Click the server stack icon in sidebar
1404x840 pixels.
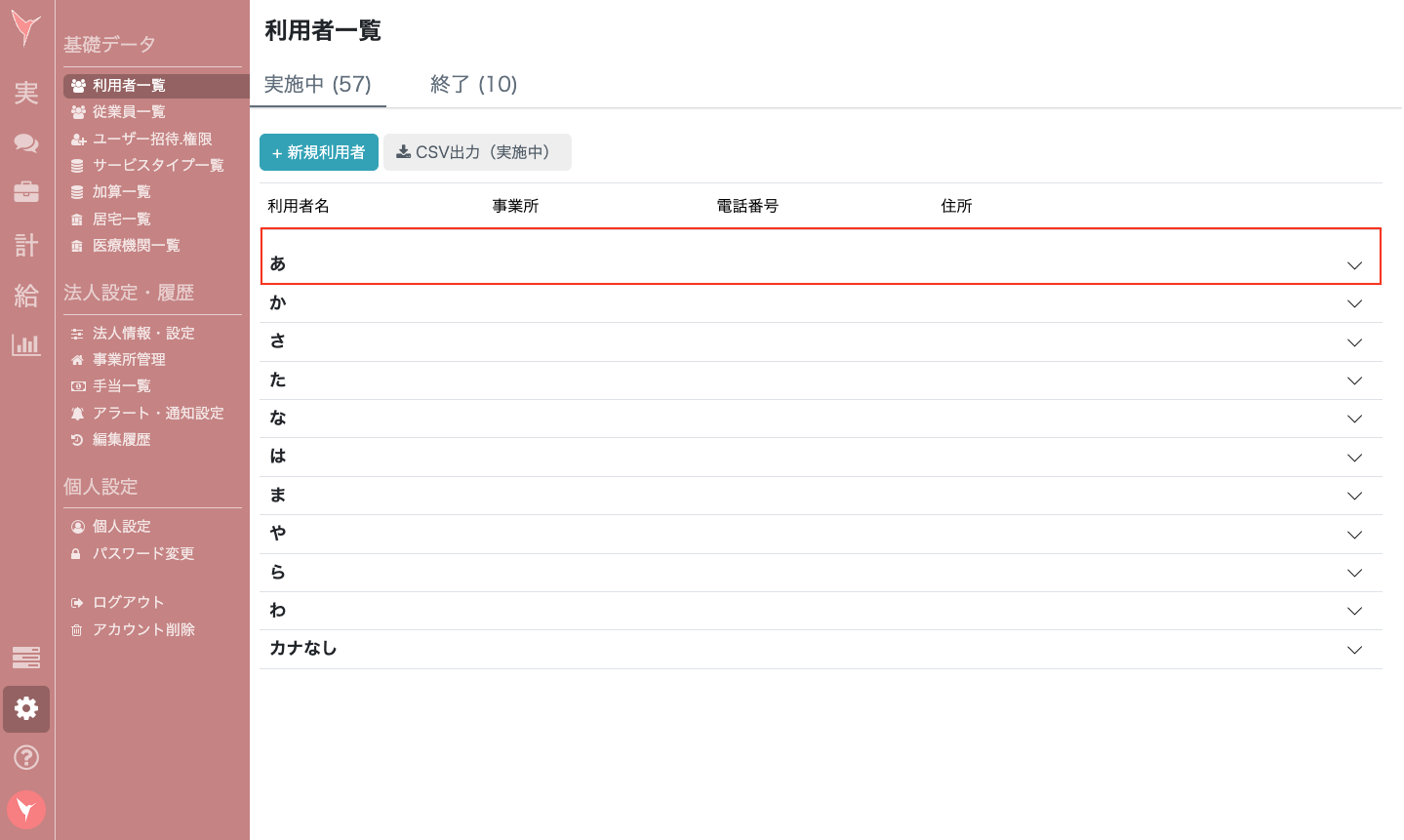[x=26, y=658]
